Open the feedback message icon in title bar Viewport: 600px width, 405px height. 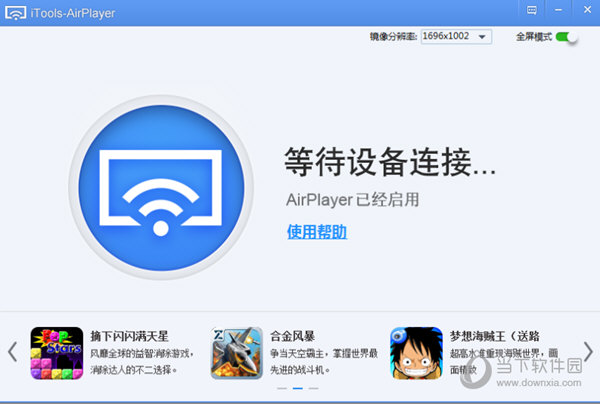(532, 10)
